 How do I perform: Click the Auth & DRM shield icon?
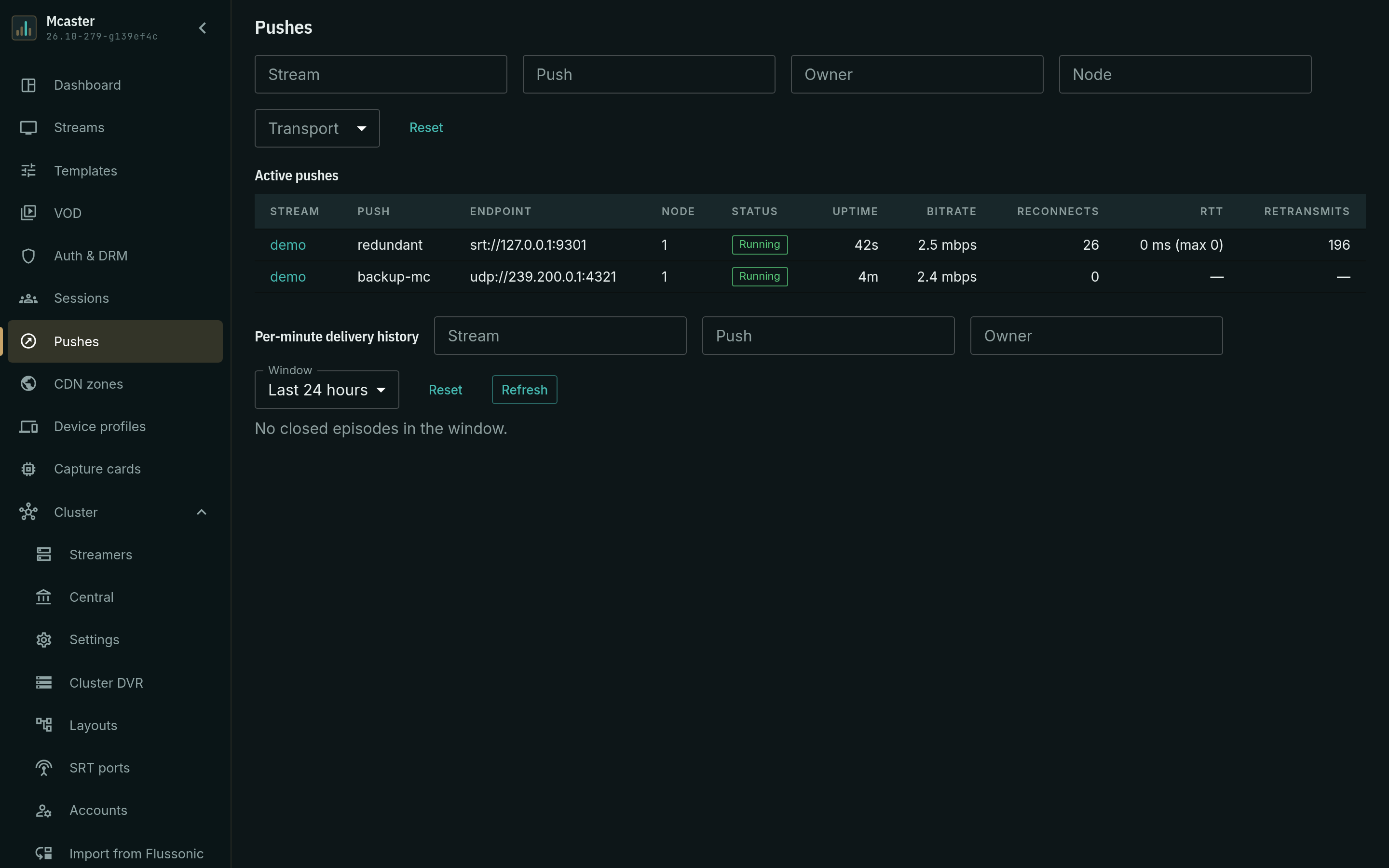(x=28, y=256)
